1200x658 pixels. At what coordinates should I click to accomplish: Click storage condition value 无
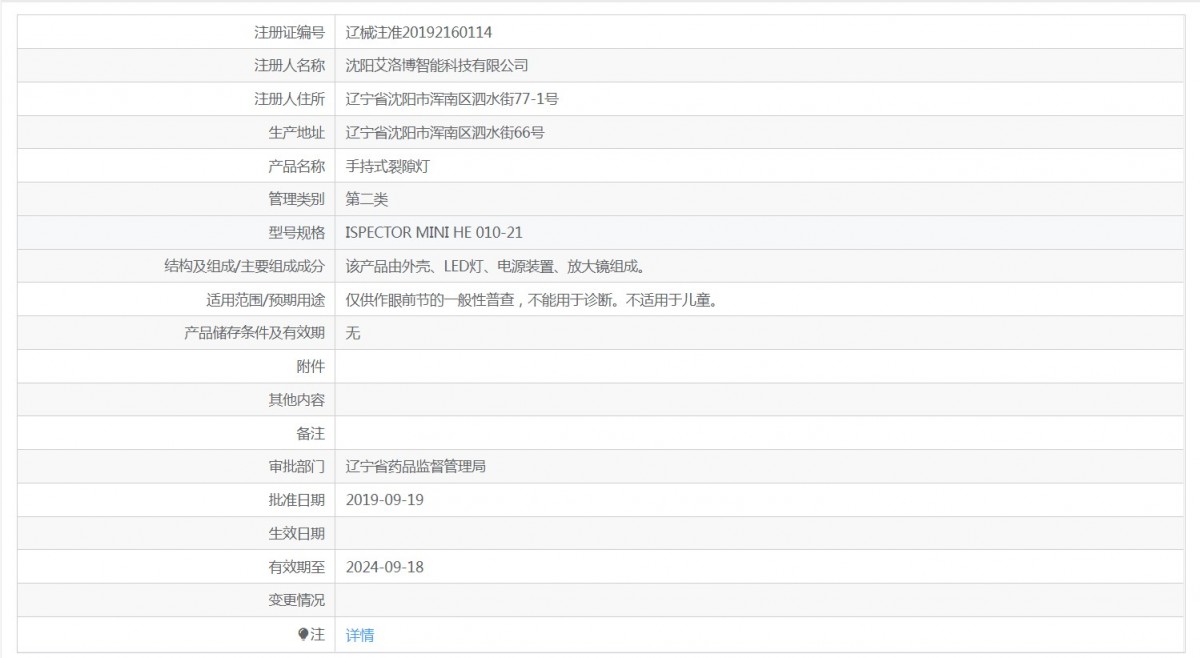click(353, 333)
